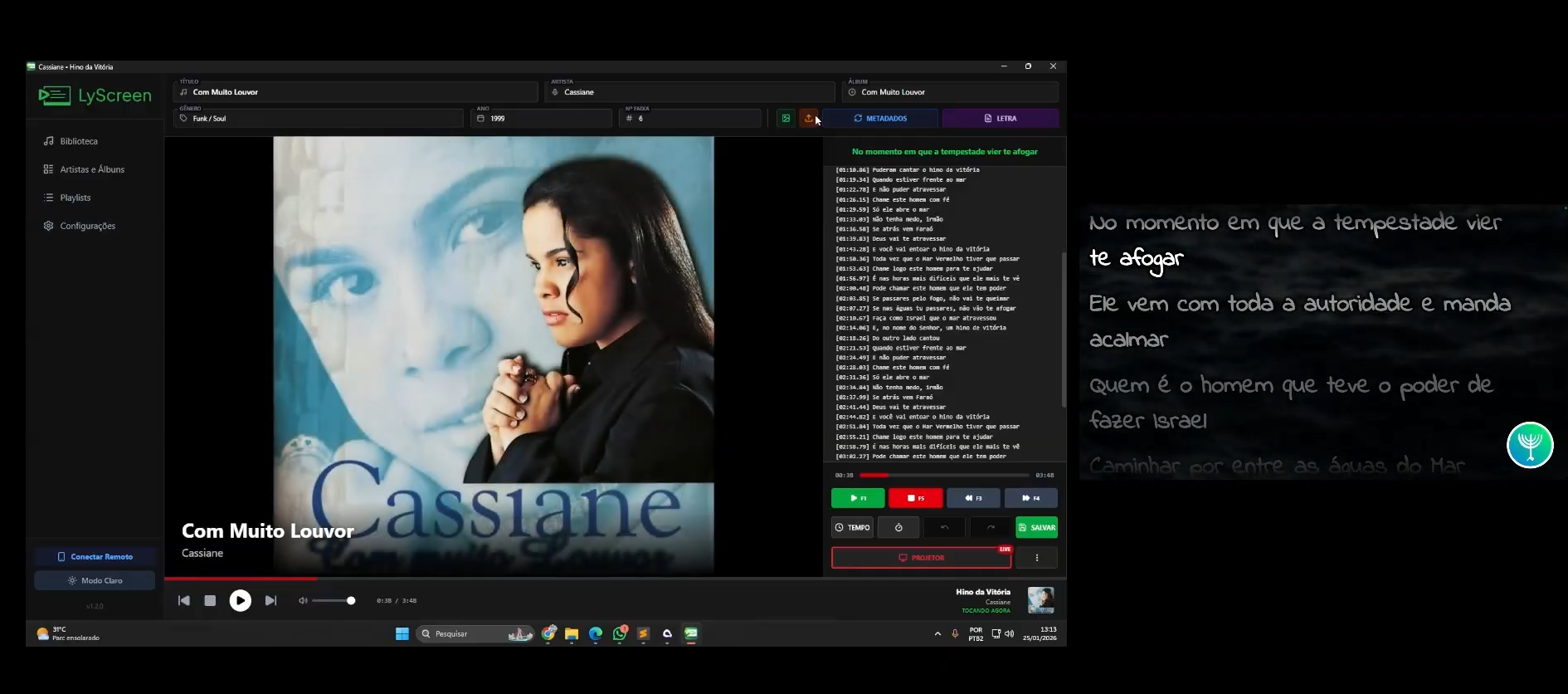Open WhatsApp from the taskbar
This screenshot has width=1568, height=694.
pyautogui.click(x=620, y=634)
